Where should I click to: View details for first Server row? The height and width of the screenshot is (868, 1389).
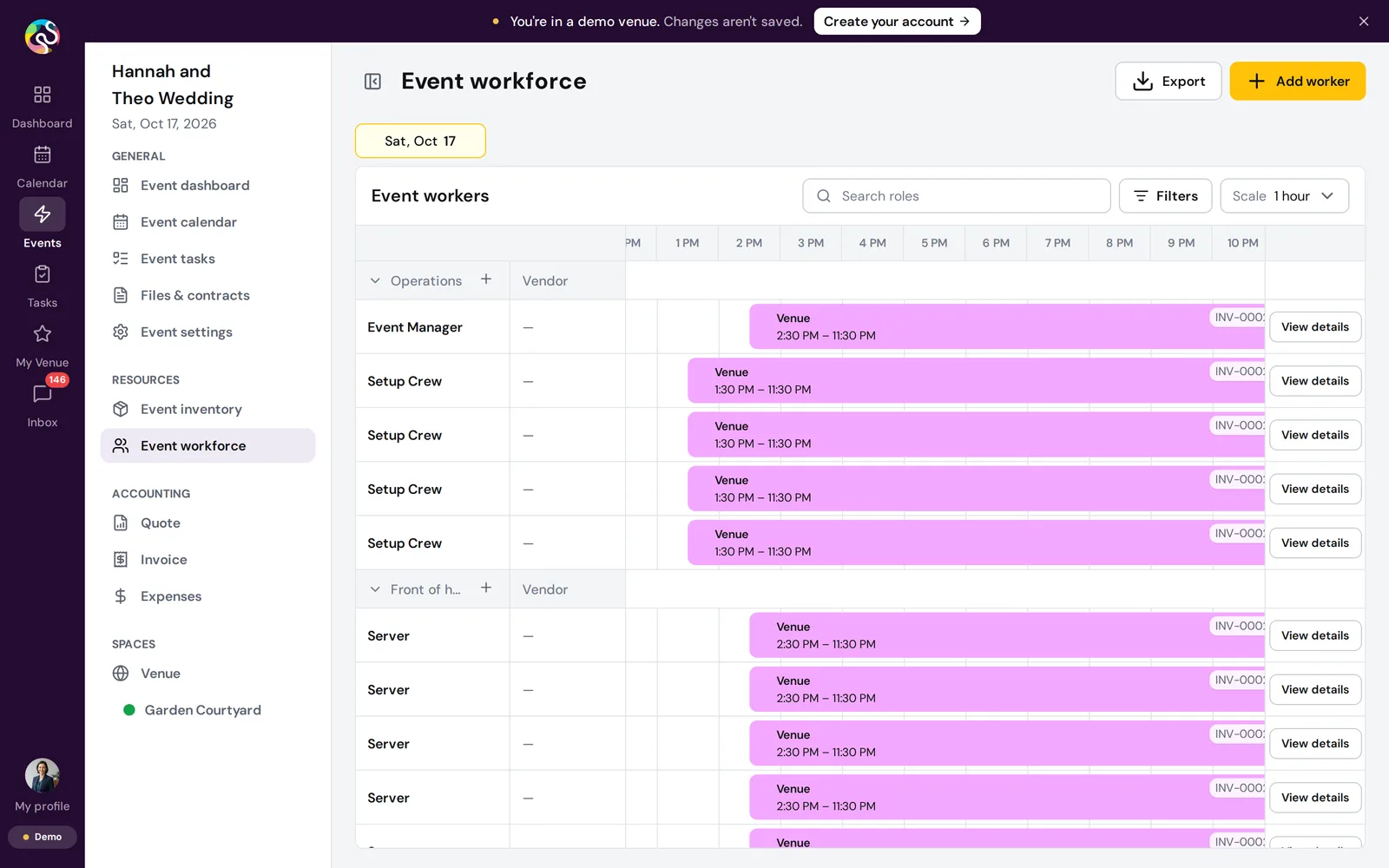1315,635
